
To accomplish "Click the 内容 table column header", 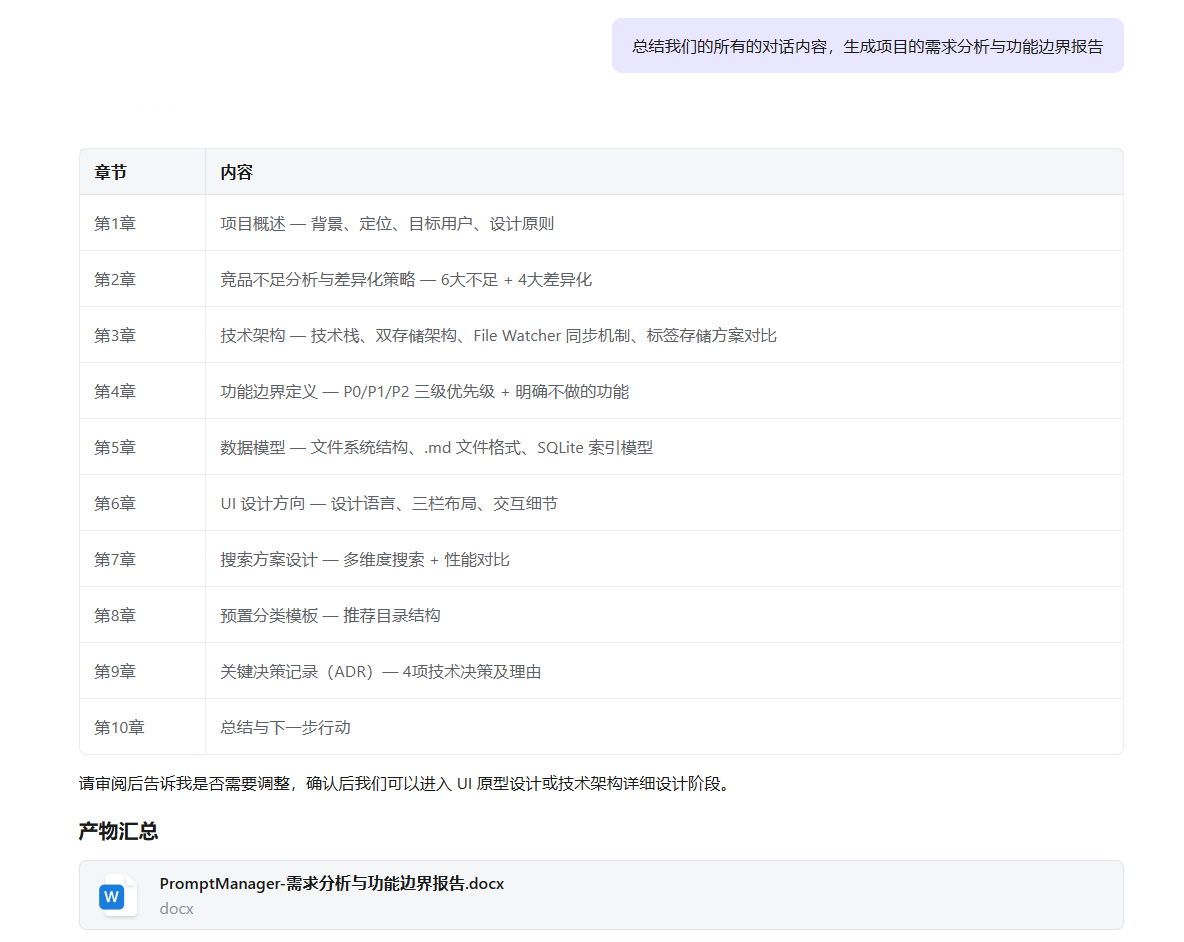I will pyautogui.click(x=237, y=172).
